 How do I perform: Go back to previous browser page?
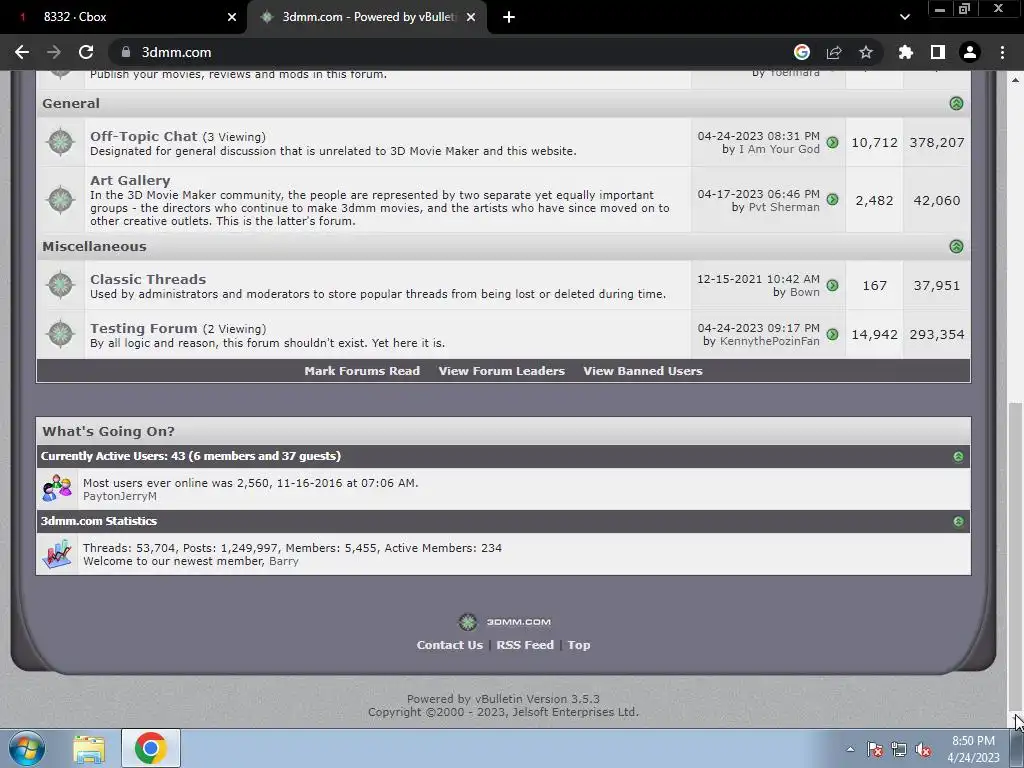pyautogui.click(x=22, y=52)
